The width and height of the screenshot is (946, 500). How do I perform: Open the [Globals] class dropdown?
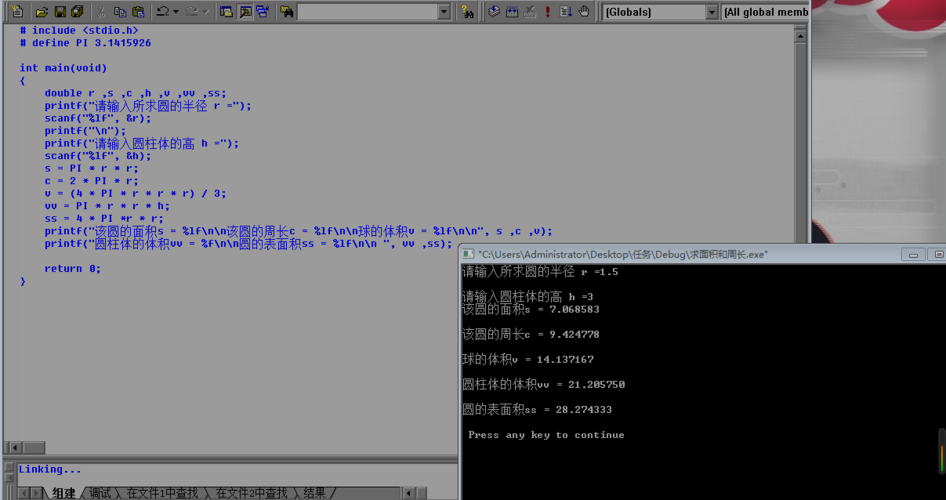[x=712, y=12]
